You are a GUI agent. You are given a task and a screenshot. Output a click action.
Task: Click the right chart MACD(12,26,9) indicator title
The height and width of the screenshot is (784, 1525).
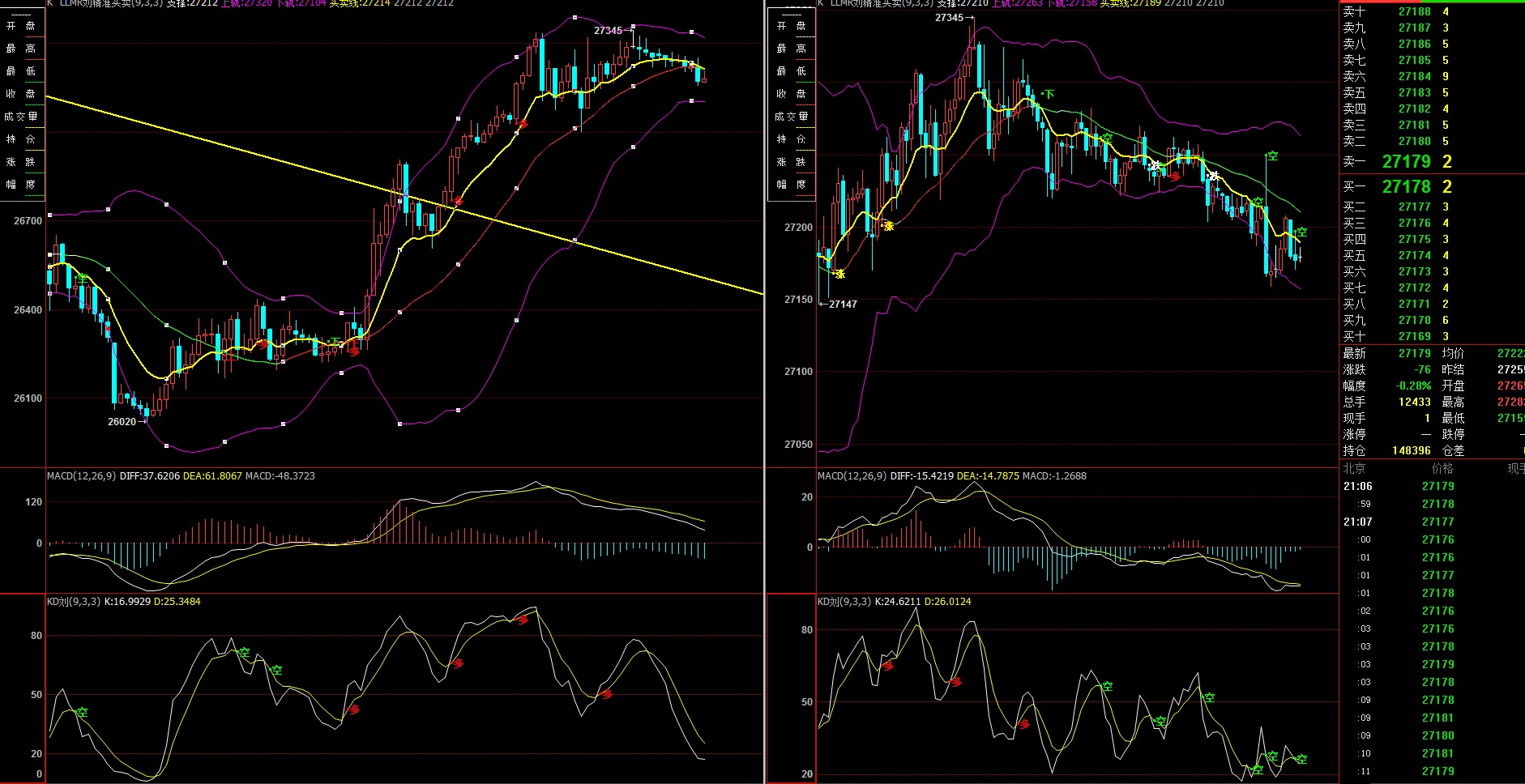pyautogui.click(x=852, y=475)
